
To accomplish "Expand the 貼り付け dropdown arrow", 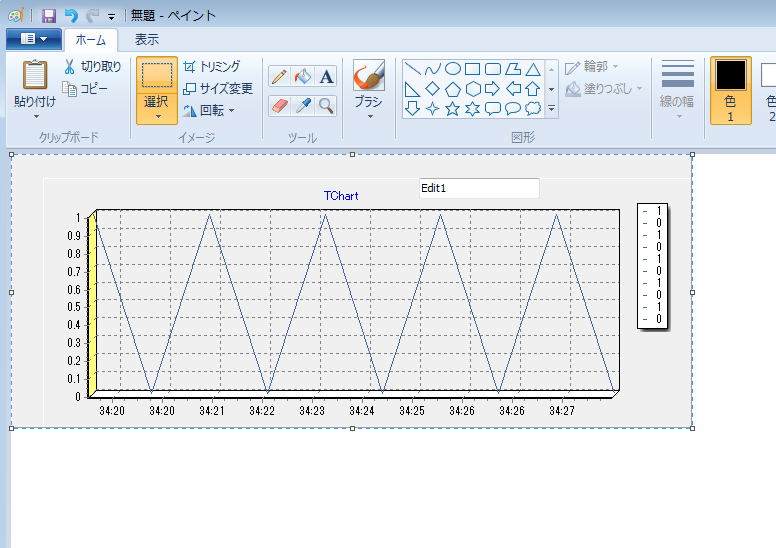I will click(36, 117).
